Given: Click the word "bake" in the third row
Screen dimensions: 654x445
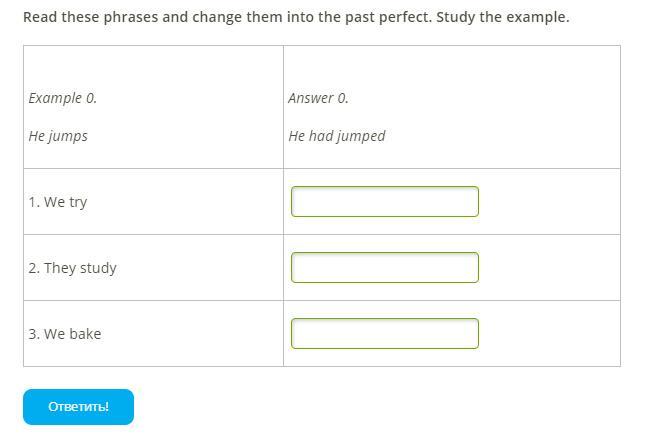Looking at the screenshot, I should pos(85,334).
